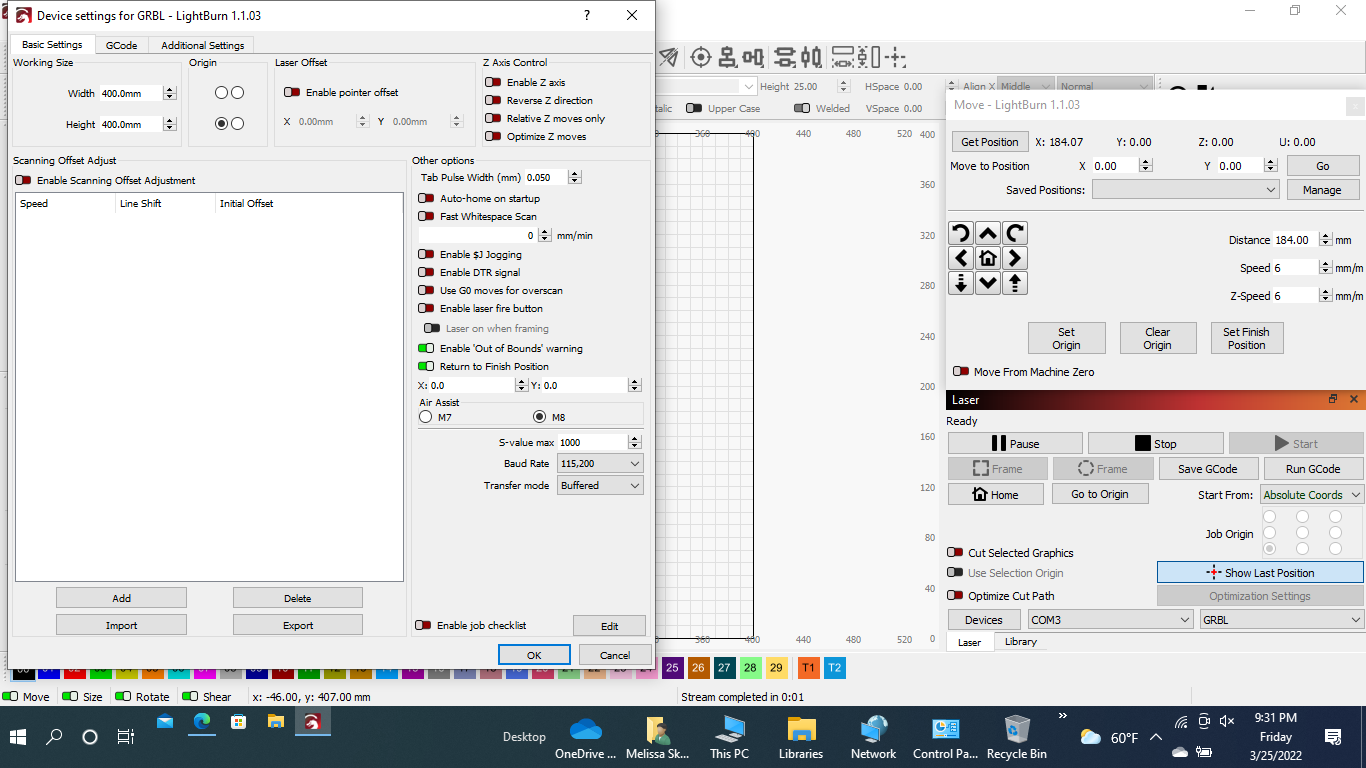Click the Z-axis raise arrow icon

[x=1015, y=283]
